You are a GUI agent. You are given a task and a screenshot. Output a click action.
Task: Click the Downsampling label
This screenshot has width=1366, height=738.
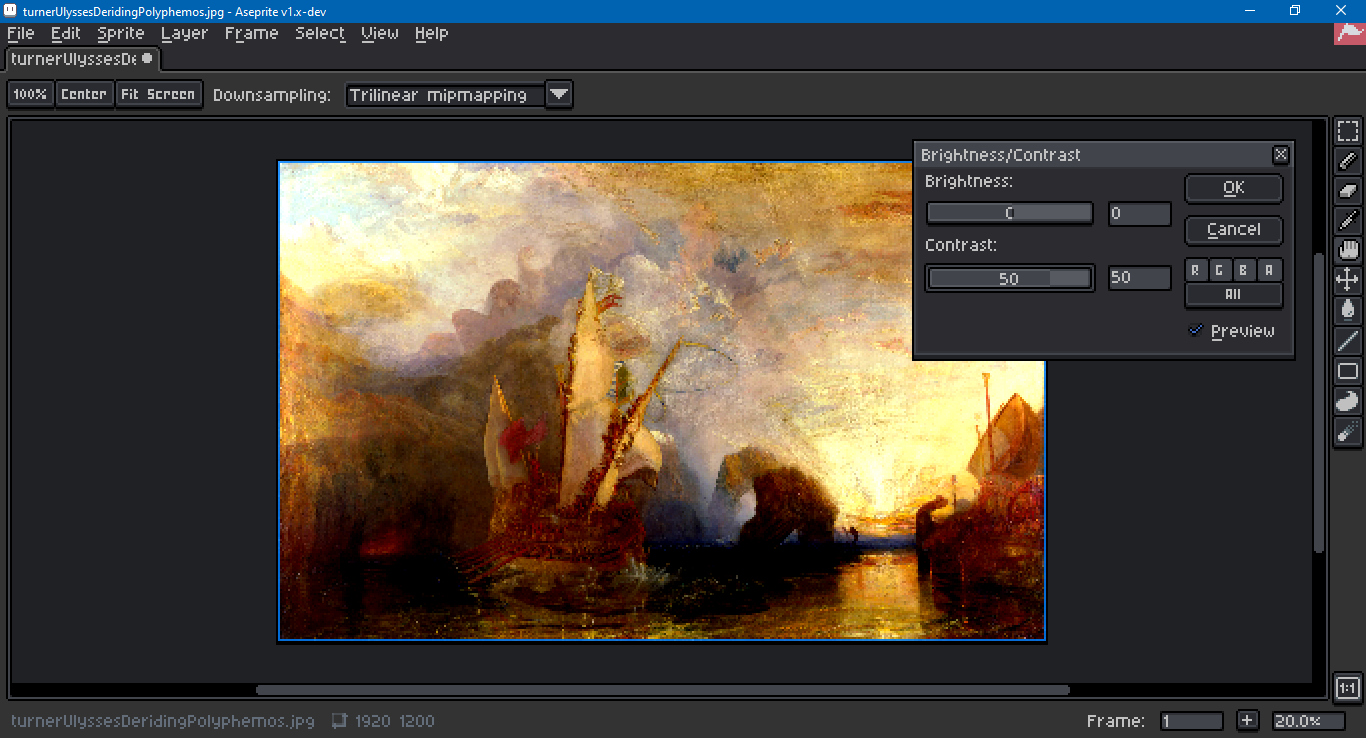pyautogui.click(x=272, y=95)
